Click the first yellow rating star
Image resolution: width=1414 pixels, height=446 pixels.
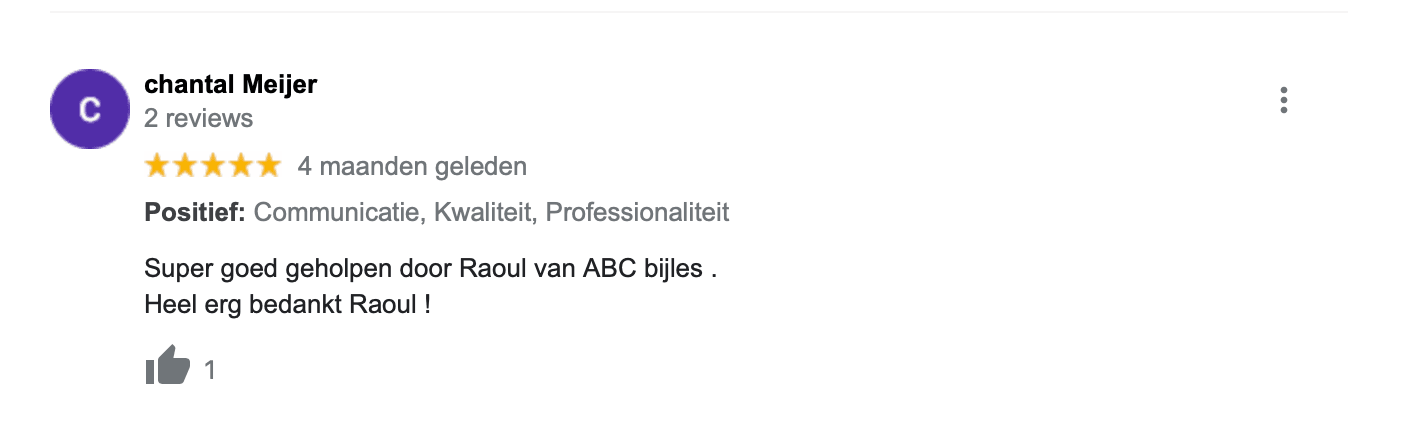(x=157, y=166)
